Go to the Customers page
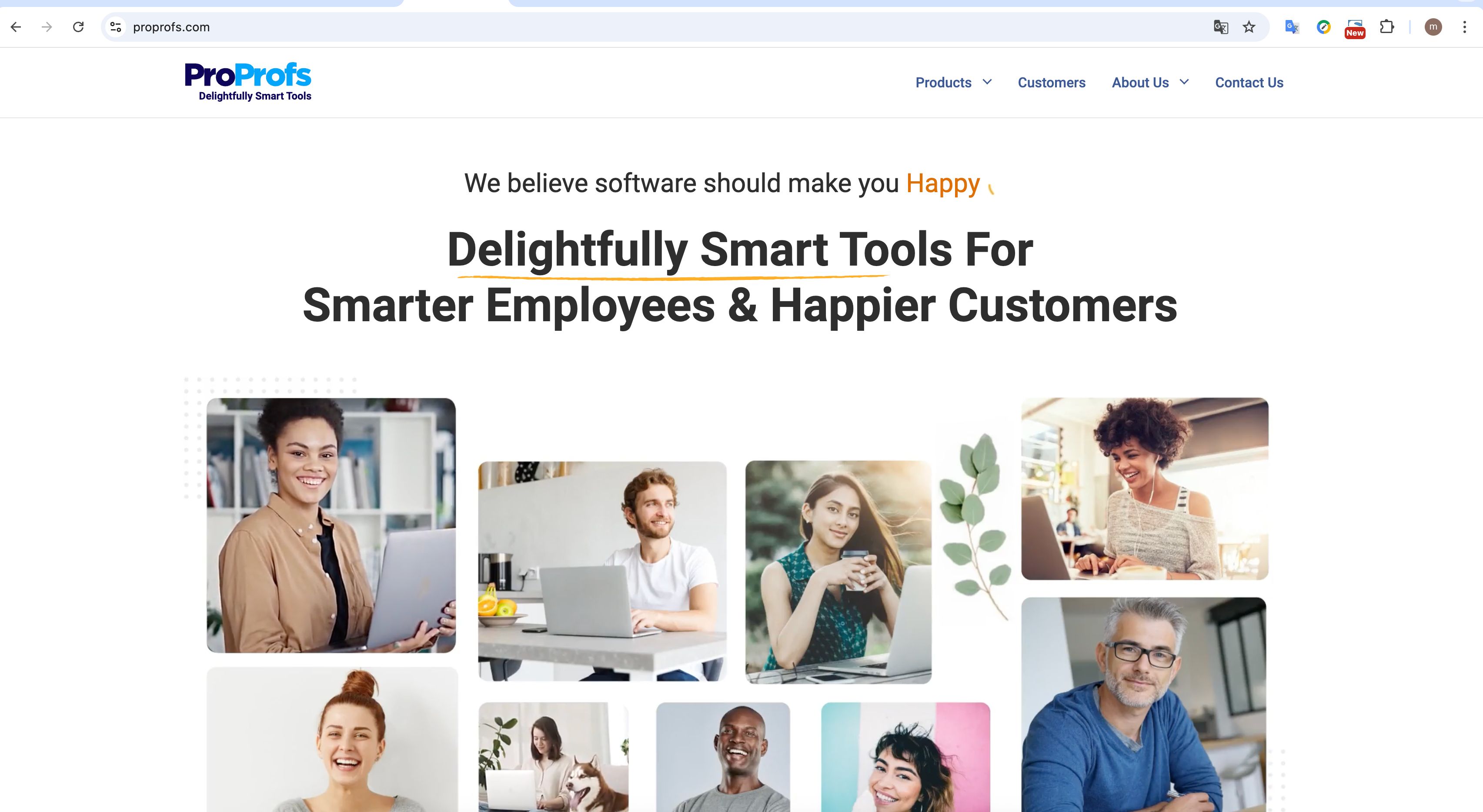The width and height of the screenshot is (1483, 812). tap(1051, 82)
